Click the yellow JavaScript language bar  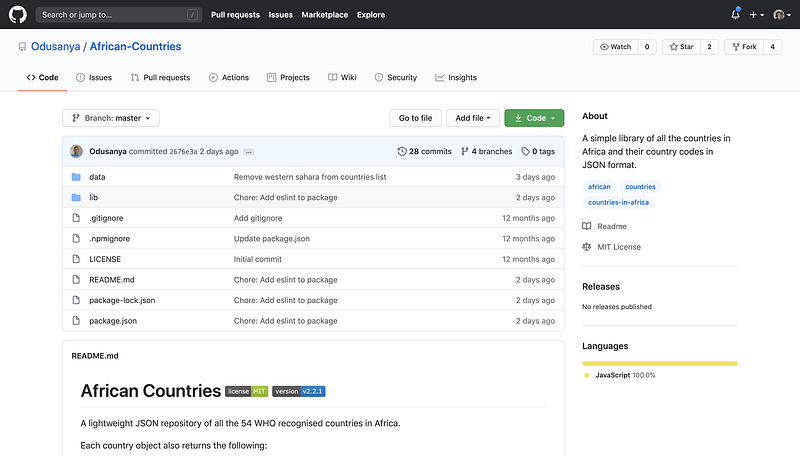(660, 364)
